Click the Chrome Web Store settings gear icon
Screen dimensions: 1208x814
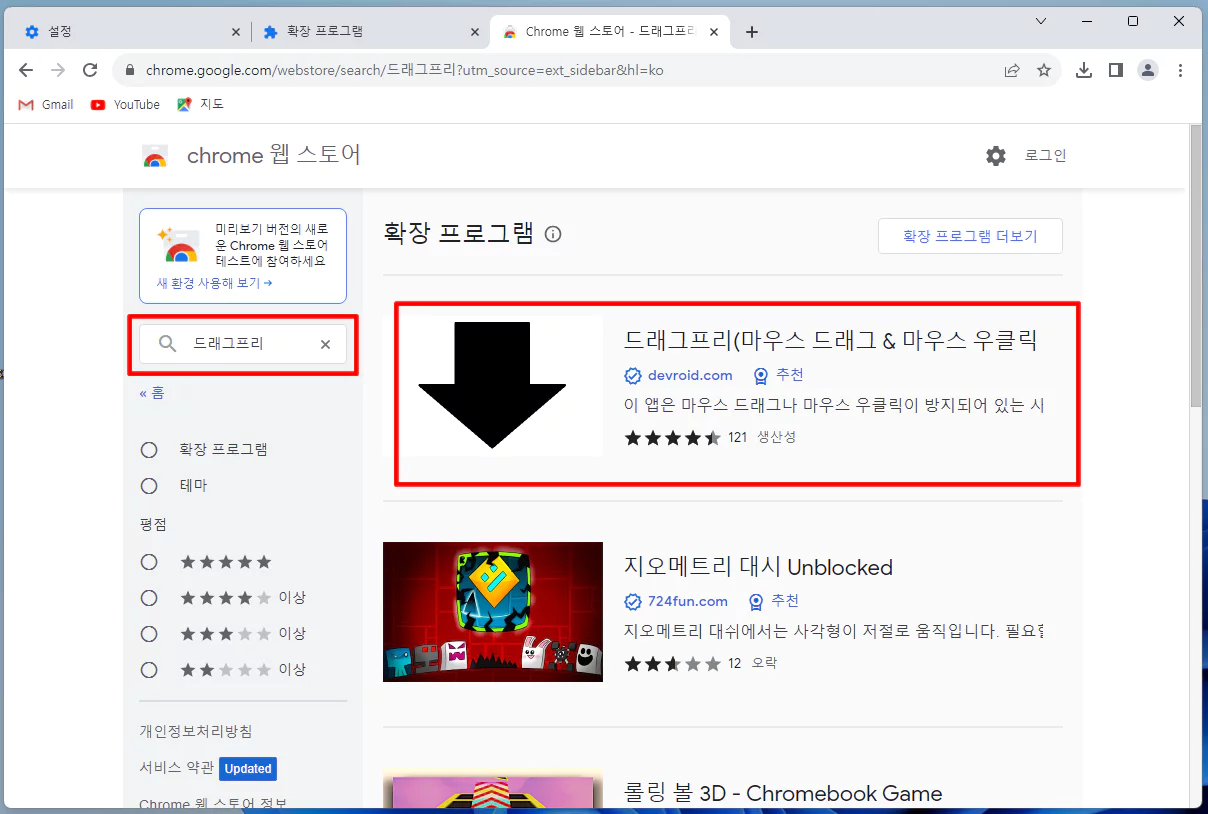click(995, 156)
